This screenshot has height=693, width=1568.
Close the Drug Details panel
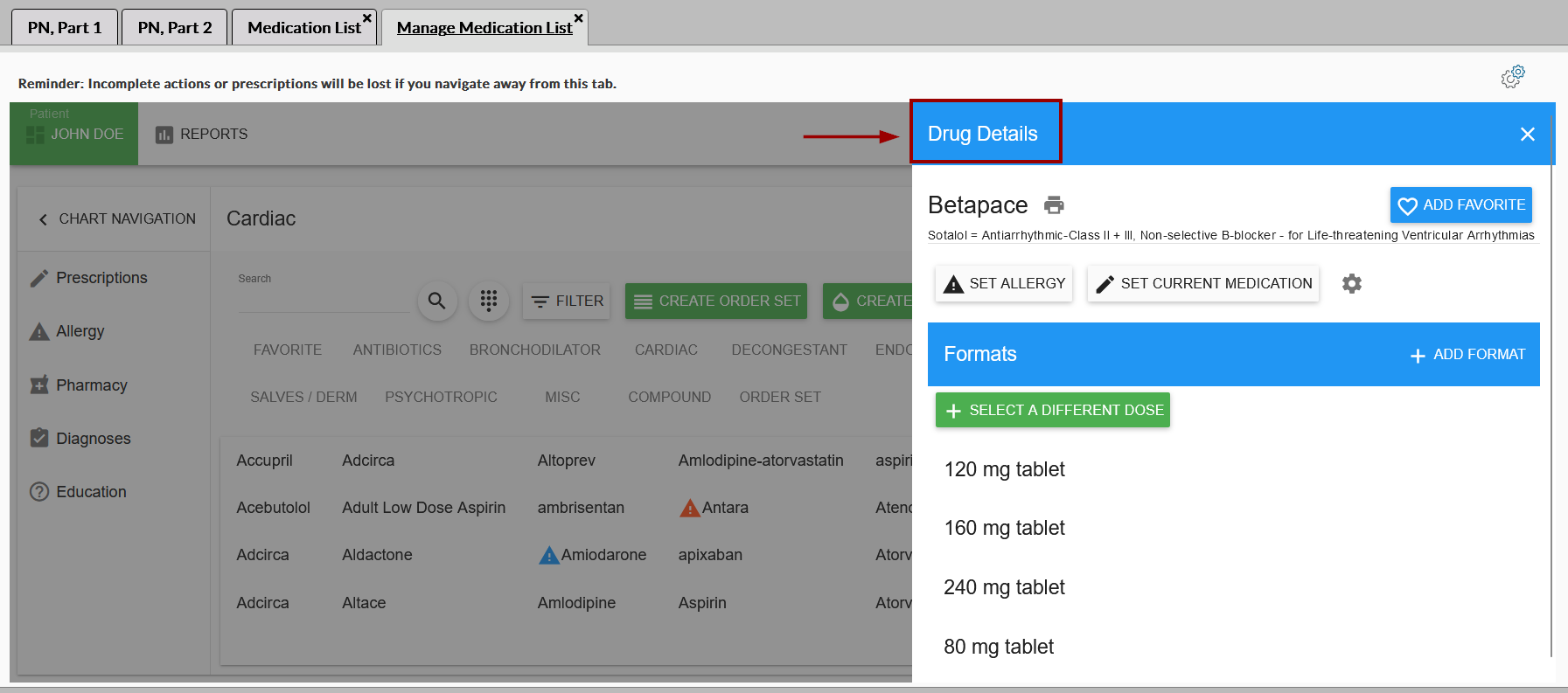pos(1527,135)
